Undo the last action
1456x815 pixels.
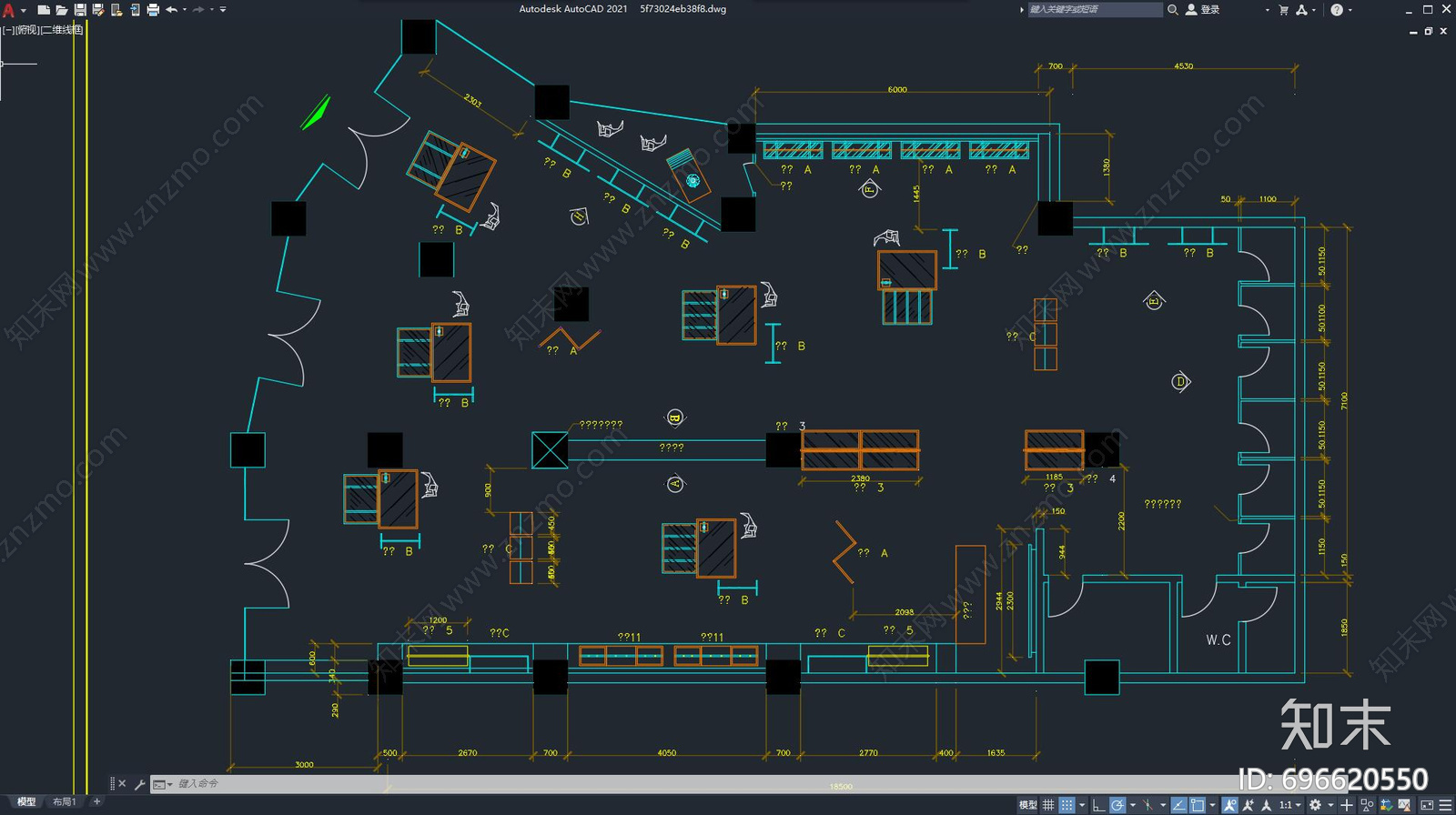171,10
